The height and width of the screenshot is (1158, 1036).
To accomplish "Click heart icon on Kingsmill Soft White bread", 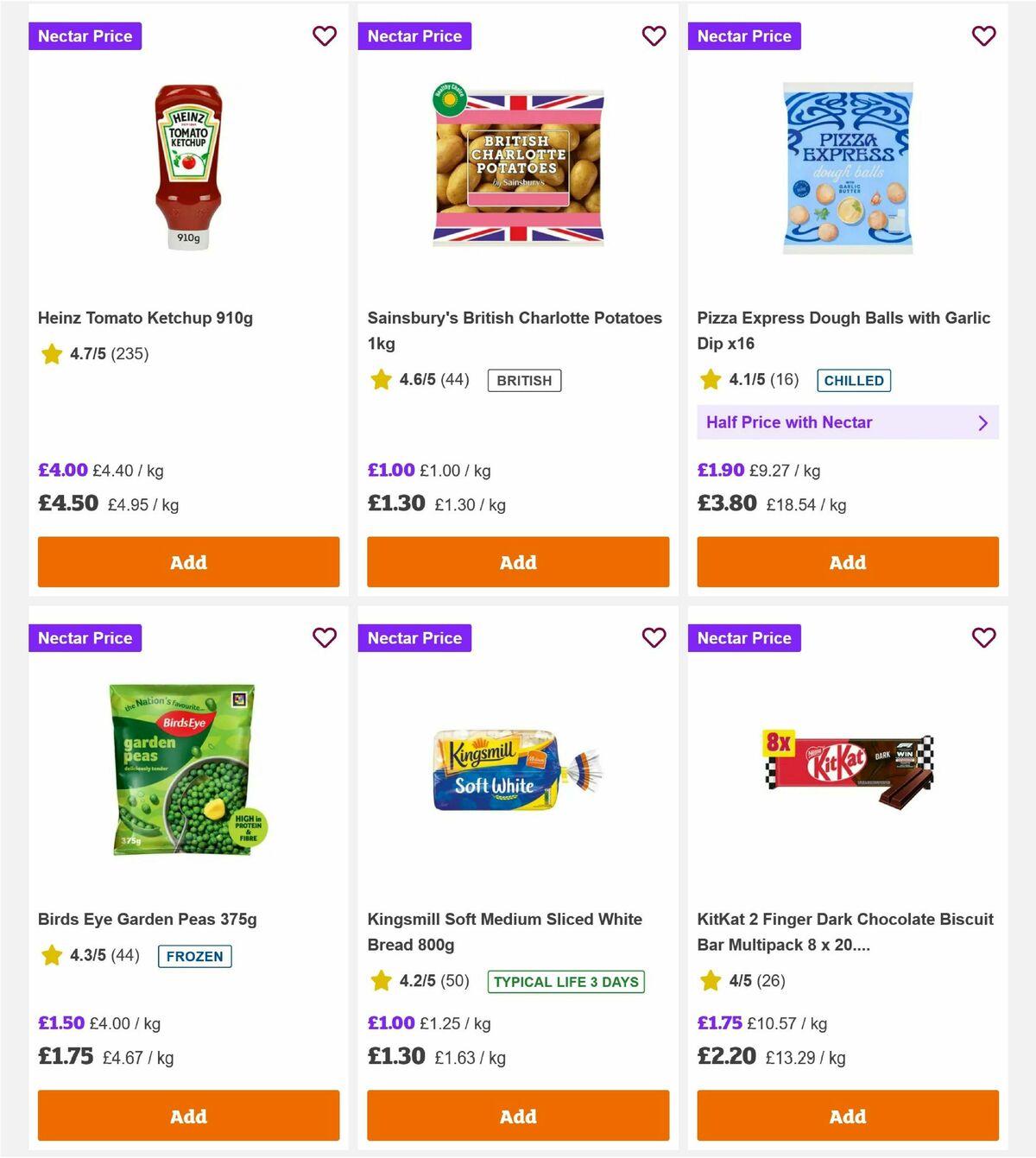I will pos(654,638).
